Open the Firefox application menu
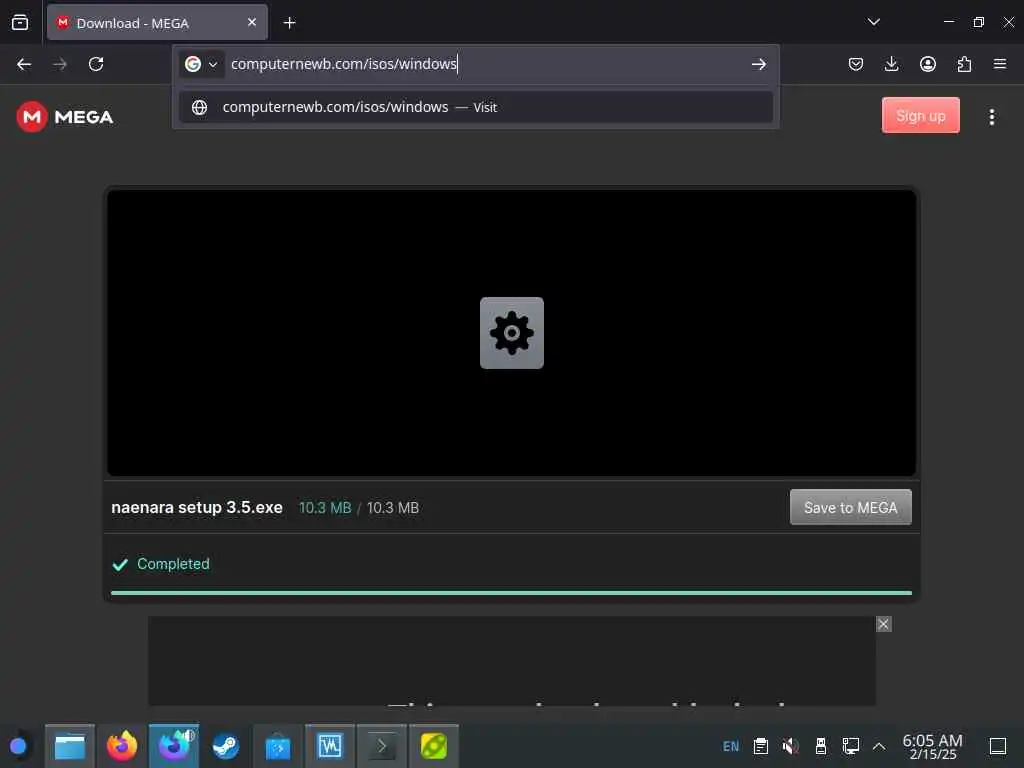Image resolution: width=1024 pixels, height=768 pixels. pyautogui.click(x=1000, y=64)
